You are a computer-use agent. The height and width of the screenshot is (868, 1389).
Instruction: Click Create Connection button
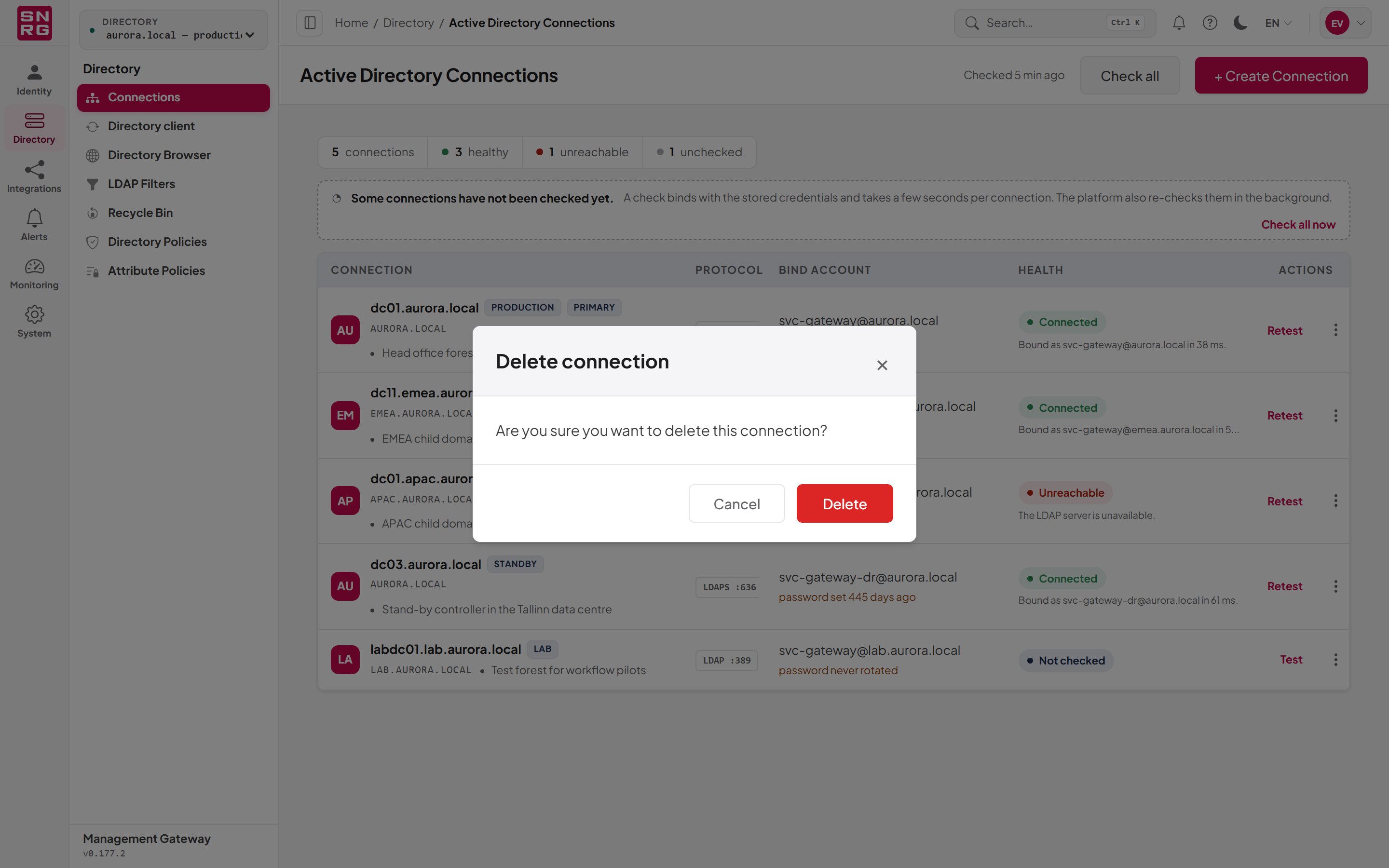tap(1281, 75)
